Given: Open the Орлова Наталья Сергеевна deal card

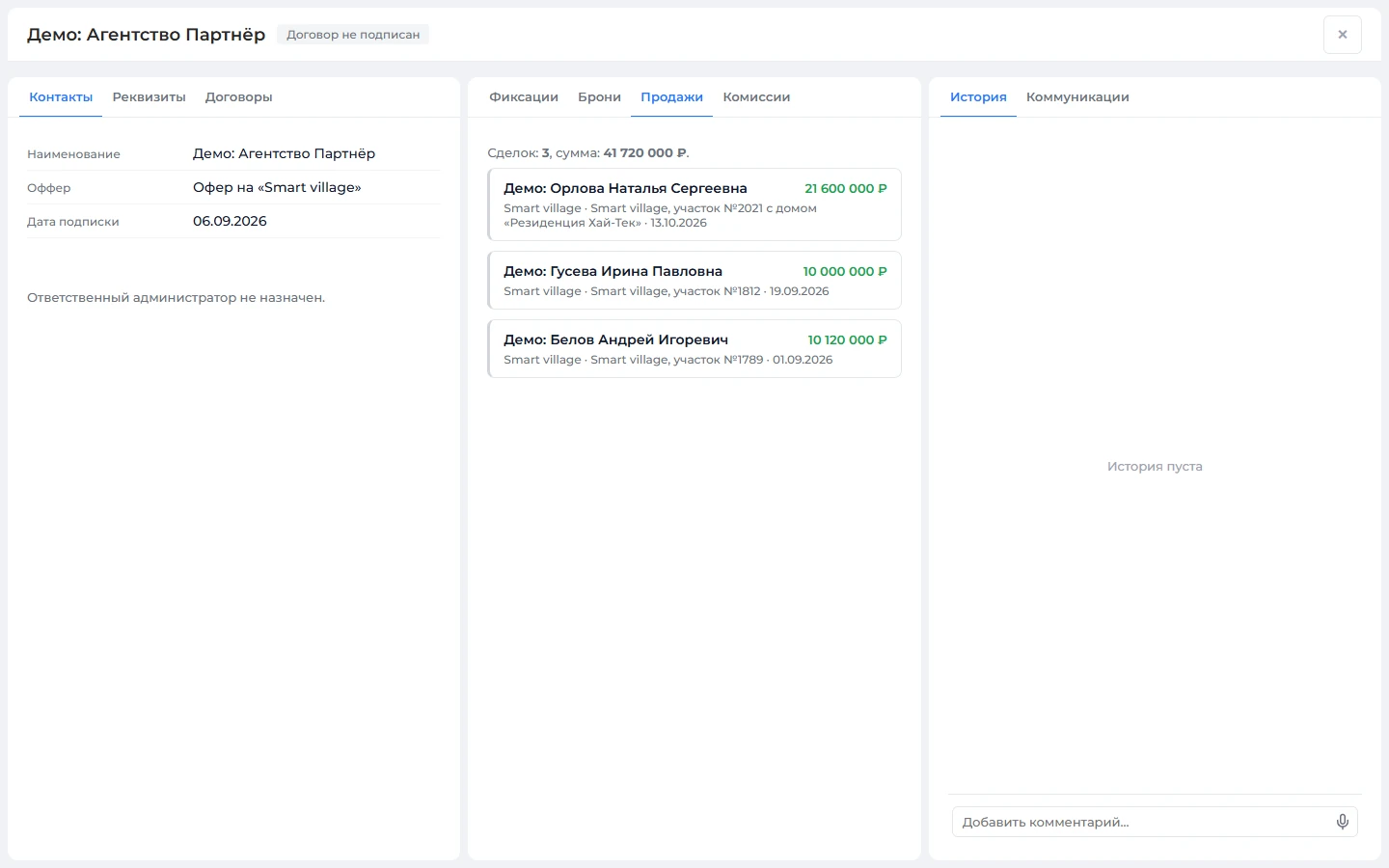Looking at the screenshot, I should pos(694,204).
